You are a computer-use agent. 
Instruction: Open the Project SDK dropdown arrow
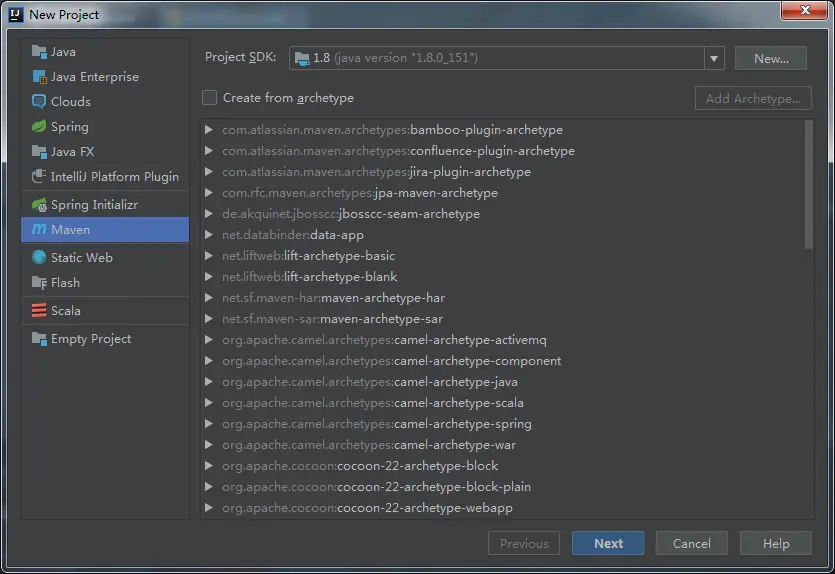coord(714,58)
